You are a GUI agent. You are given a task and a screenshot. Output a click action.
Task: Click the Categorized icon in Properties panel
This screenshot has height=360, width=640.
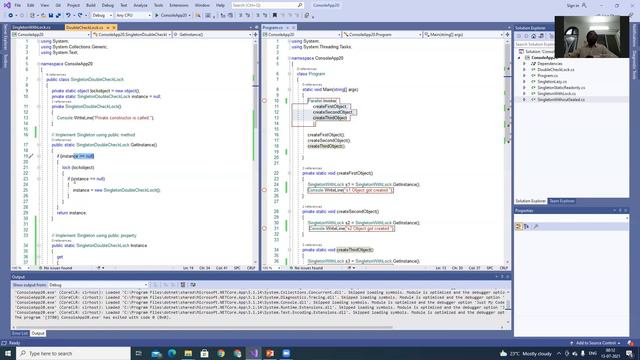pos(519,227)
